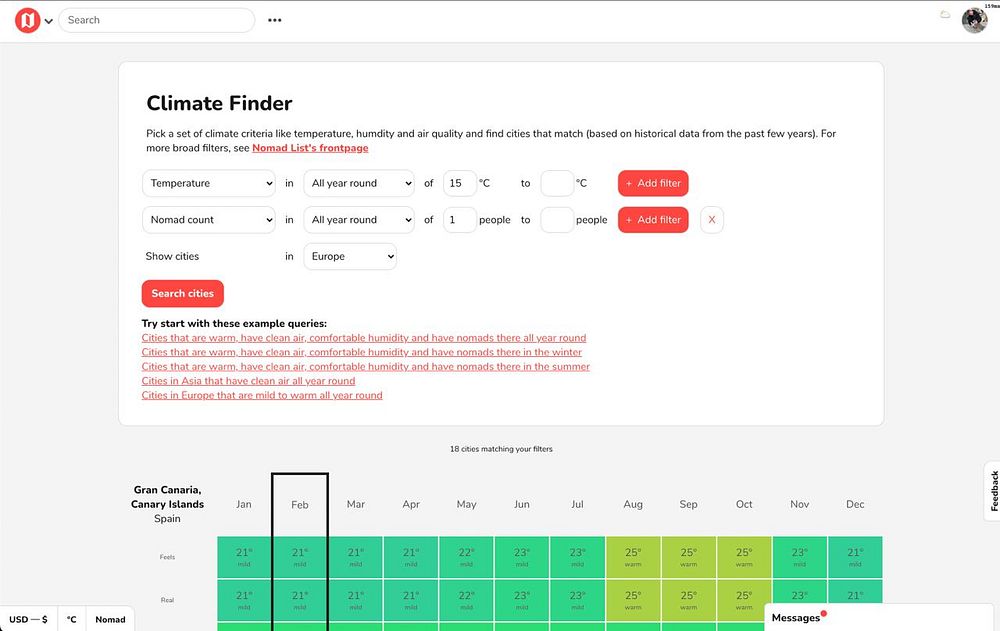This screenshot has height=631, width=1000.
Task: Click the Feb column header
Action: tap(300, 505)
